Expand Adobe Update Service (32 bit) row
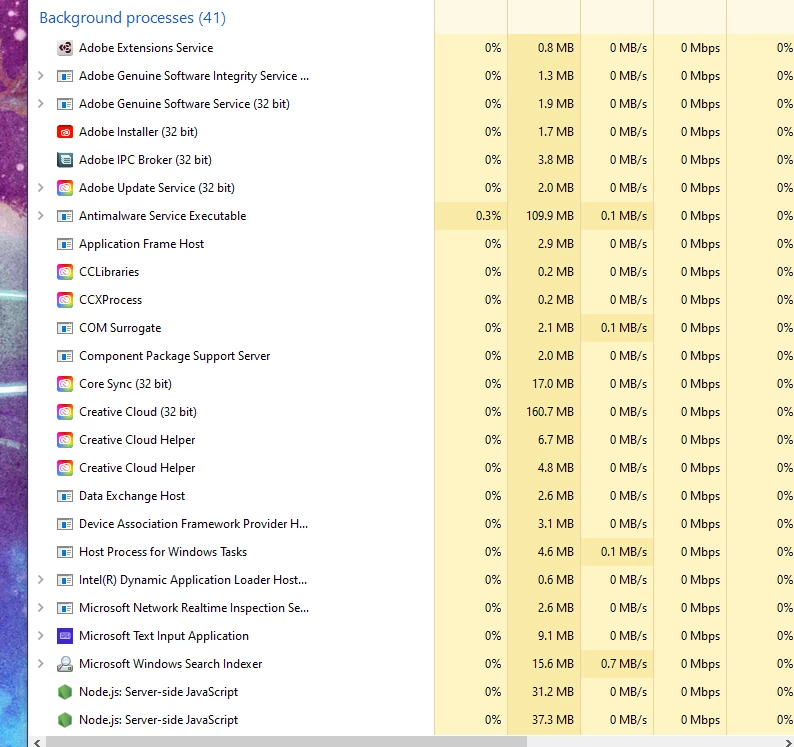The height and width of the screenshot is (747, 794). (41, 188)
